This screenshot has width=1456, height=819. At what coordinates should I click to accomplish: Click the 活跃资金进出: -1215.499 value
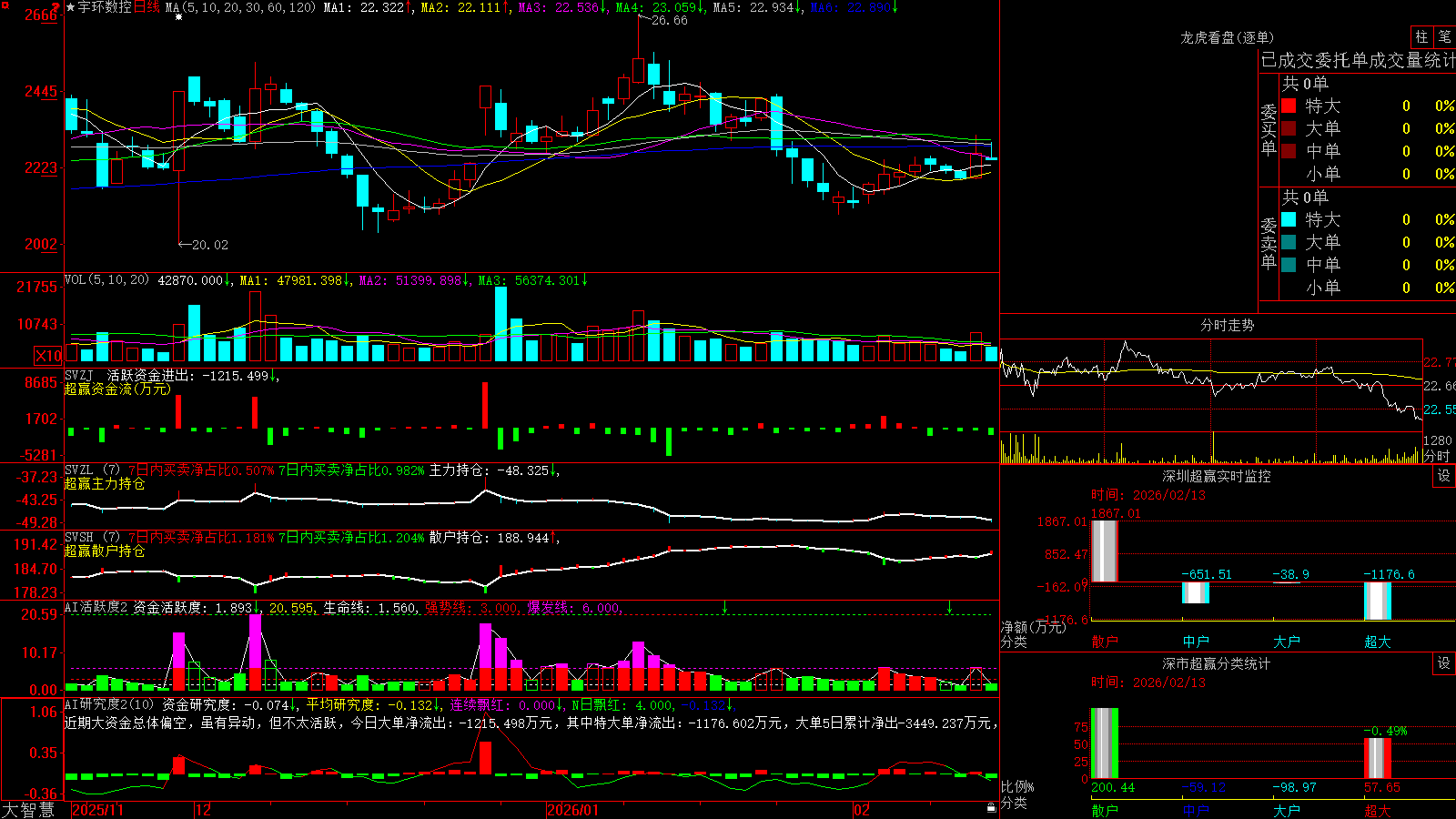pyautogui.click(x=188, y=375)
